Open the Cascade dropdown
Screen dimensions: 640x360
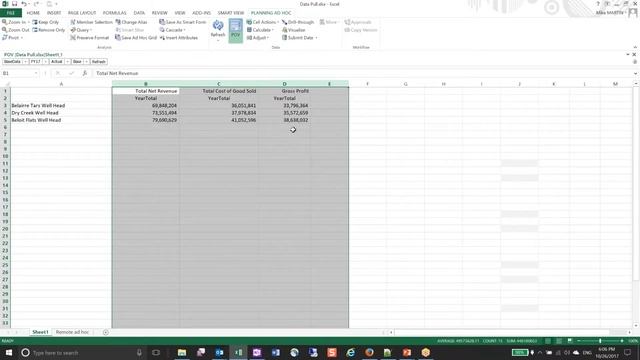tap(173, 30)
